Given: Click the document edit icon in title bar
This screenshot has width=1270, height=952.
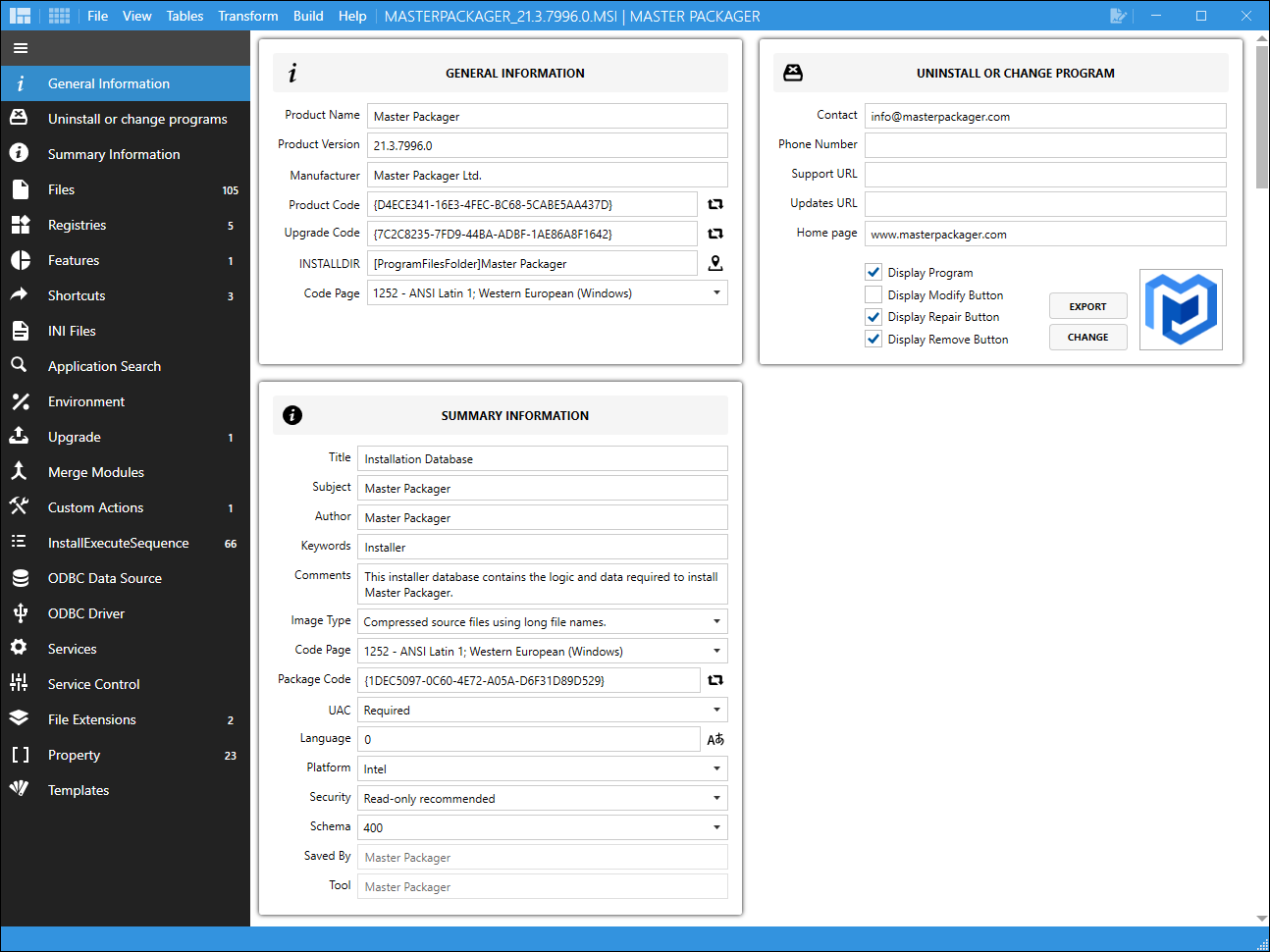Looking at the screenshot, I should point(1118,16).
